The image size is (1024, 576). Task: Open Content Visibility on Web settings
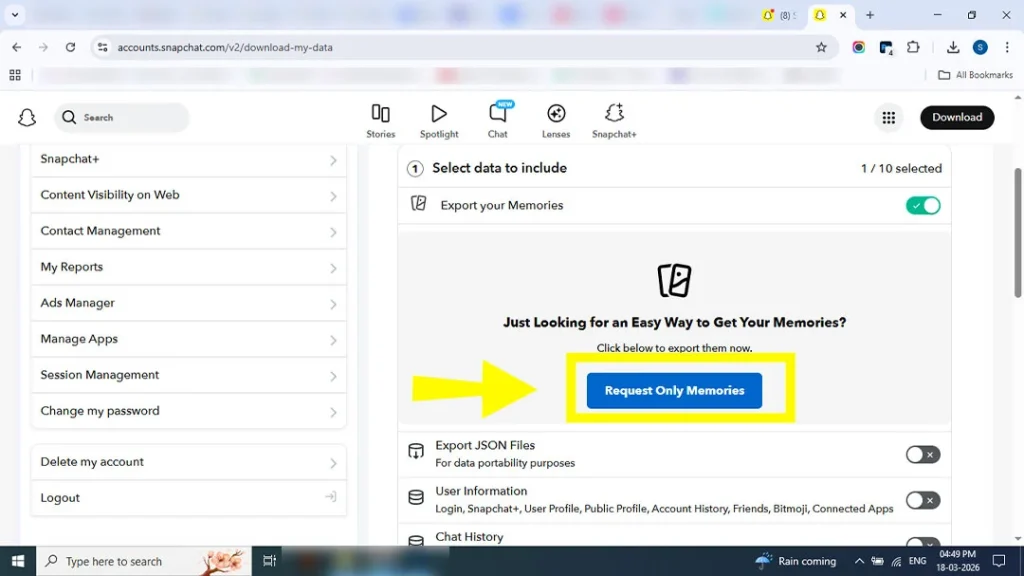pyautogui.click(x=188, y=195)
